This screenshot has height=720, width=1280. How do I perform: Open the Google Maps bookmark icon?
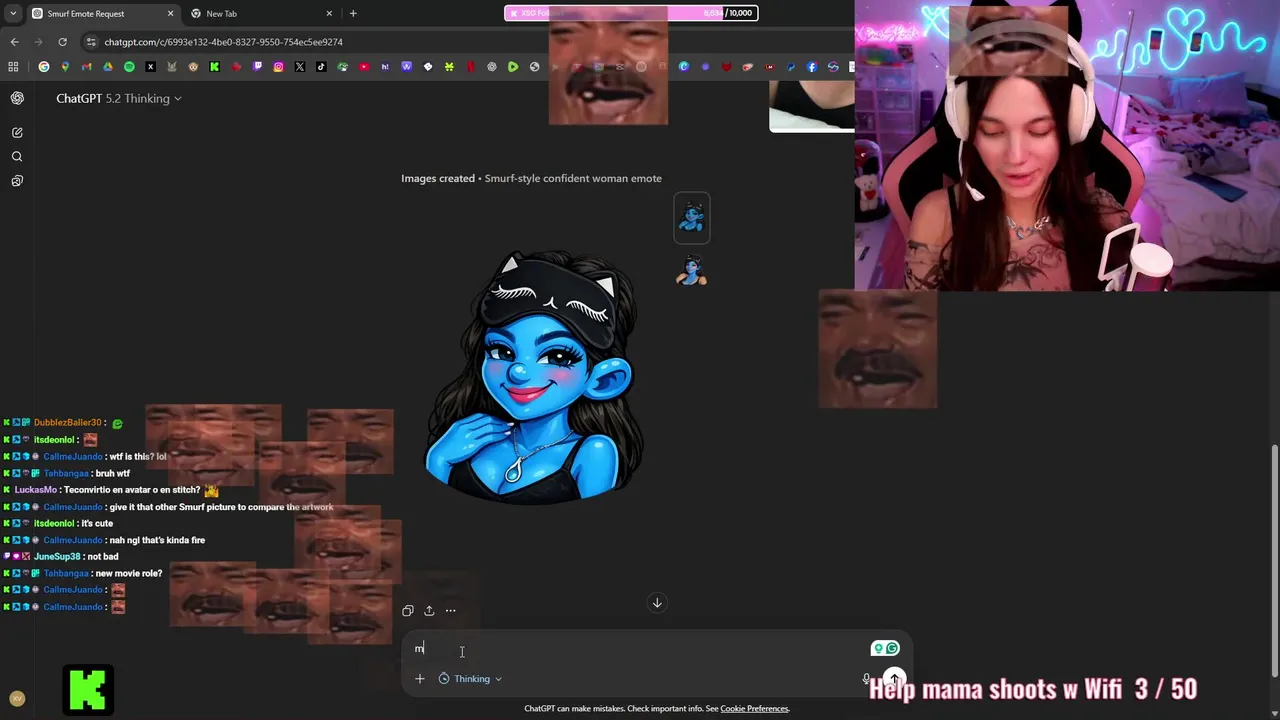pos(65,67)
